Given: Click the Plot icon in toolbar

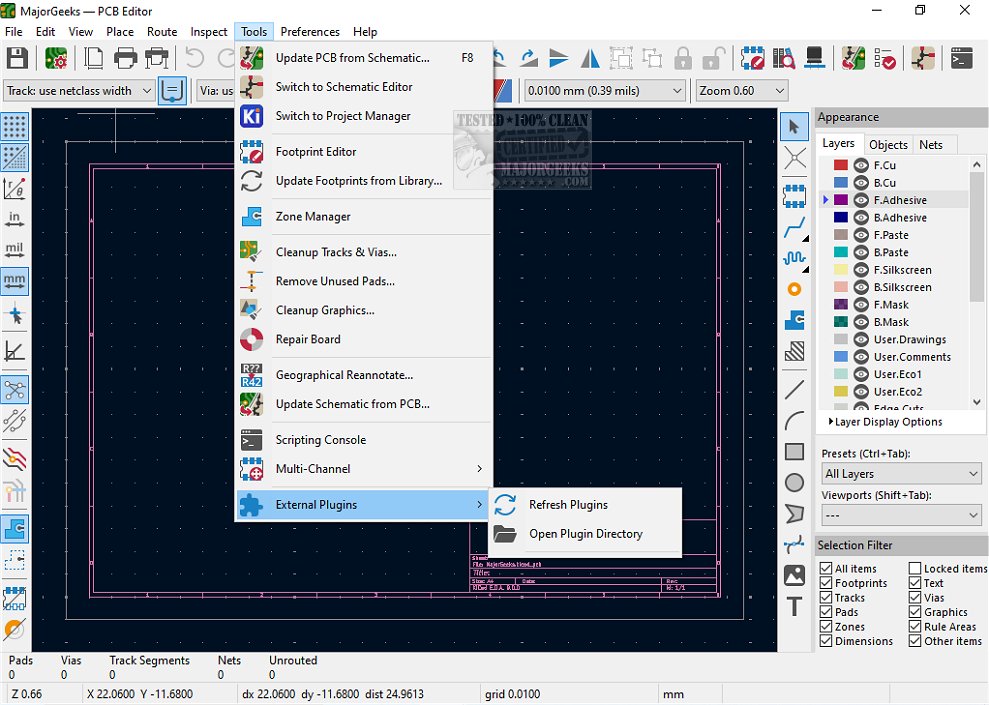Looking at the screenshot, I should tap(156, 59).
